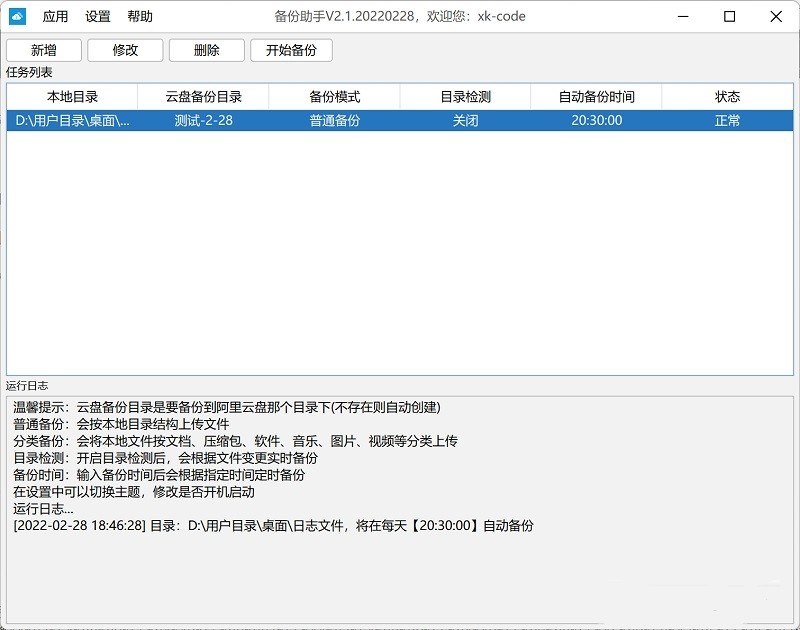Click the cloud app logo icon
The height and width of the screenshot is (630, 800).
[16, 15]
